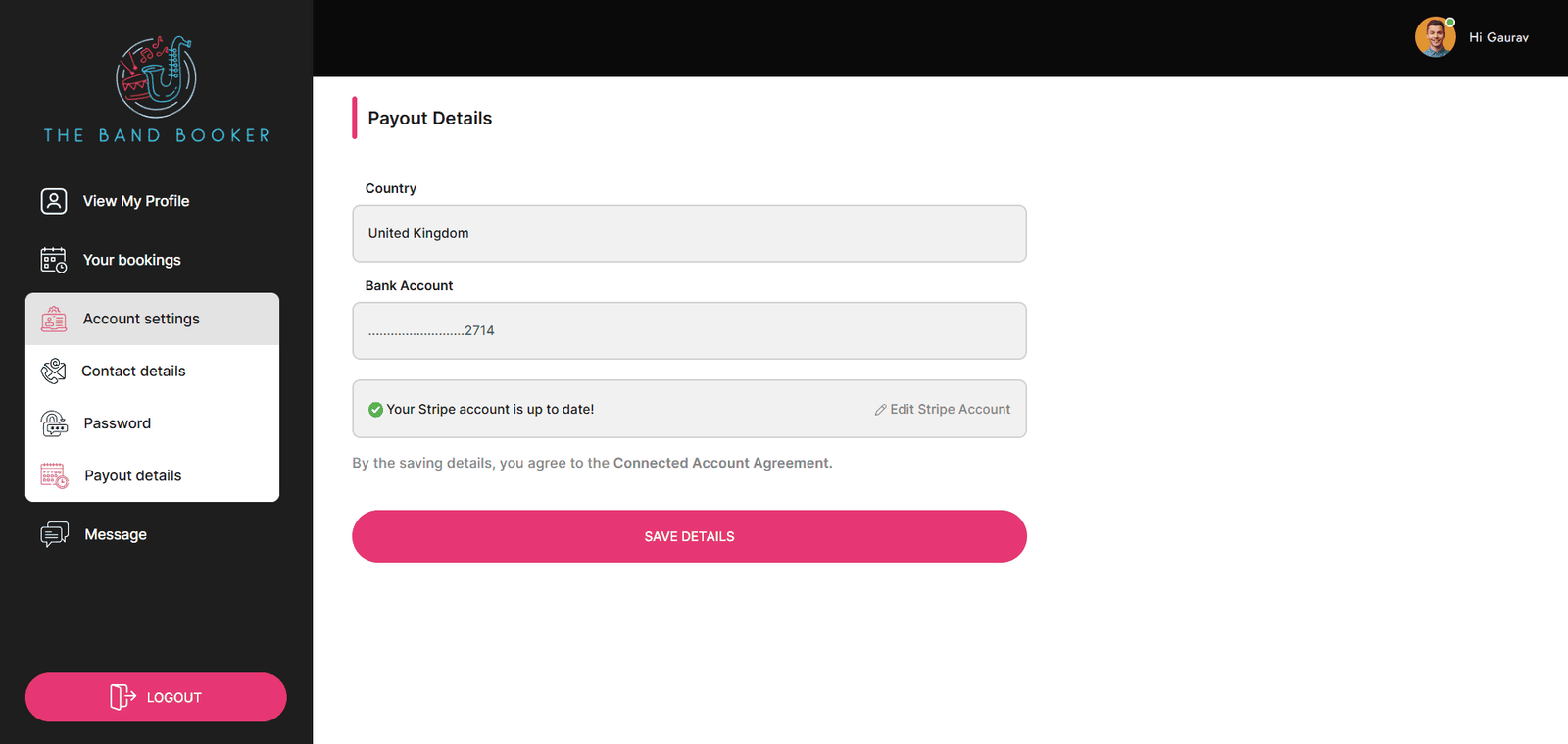
Task: Collapse the Account settings menu
Action: point(152,319)
